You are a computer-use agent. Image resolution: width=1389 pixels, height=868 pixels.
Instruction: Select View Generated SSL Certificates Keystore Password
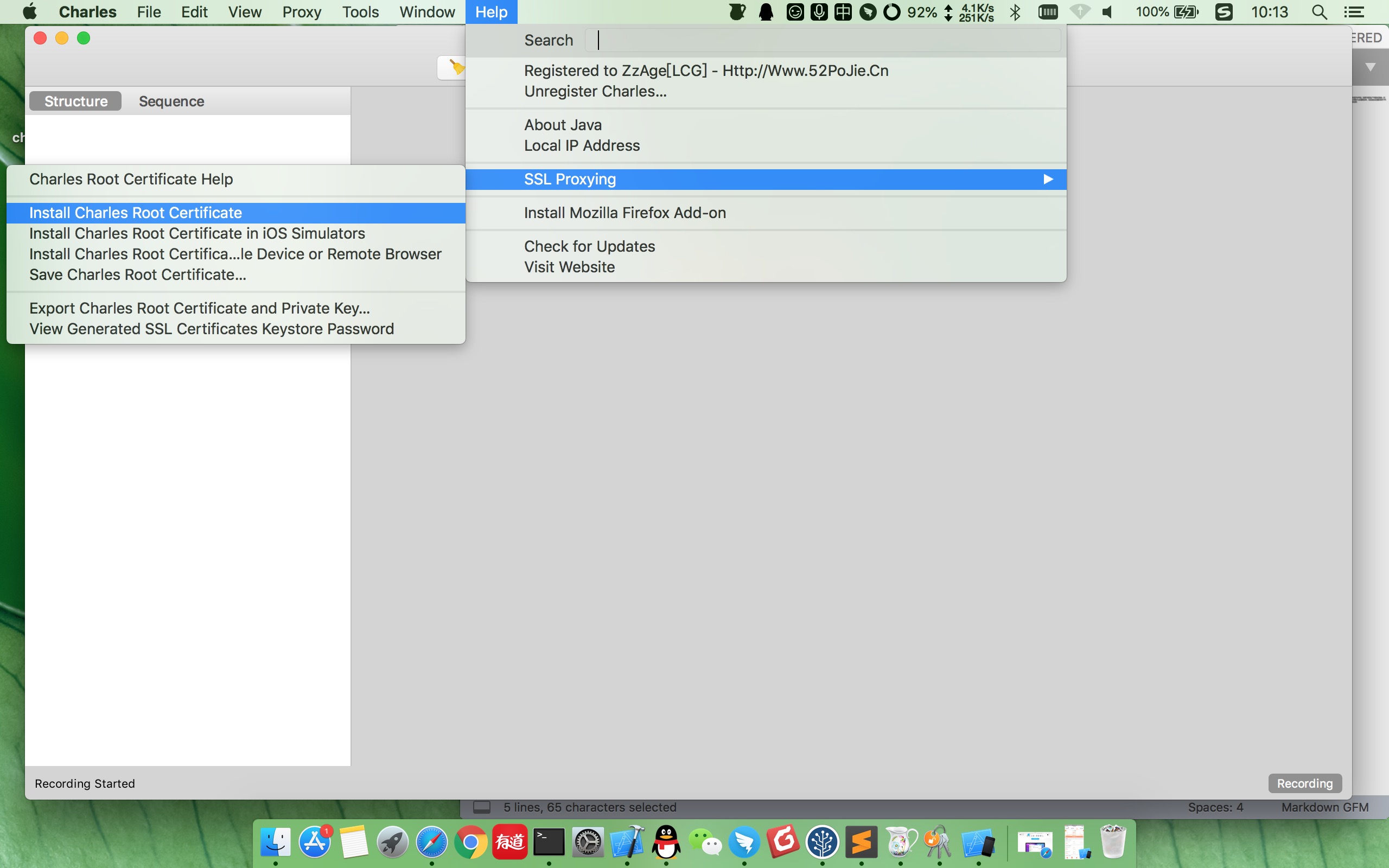point(236,329)
